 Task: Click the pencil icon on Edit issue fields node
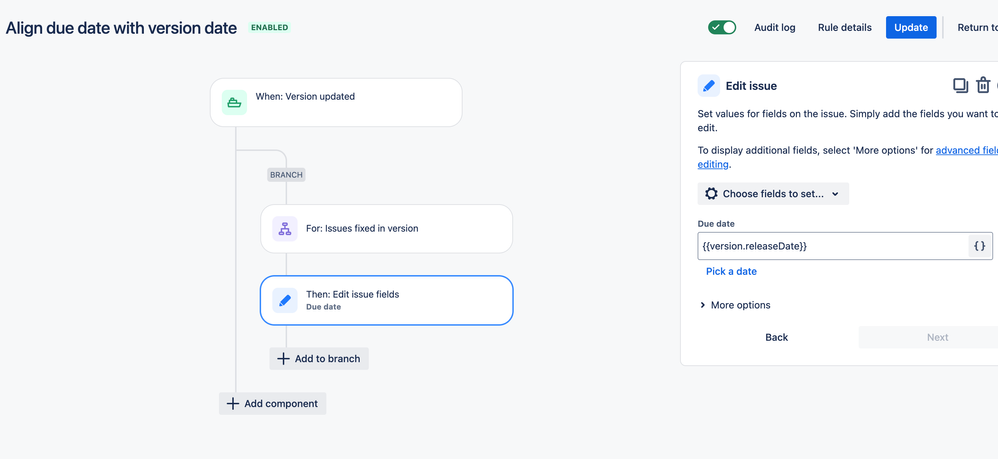click(x=285, y=300)
